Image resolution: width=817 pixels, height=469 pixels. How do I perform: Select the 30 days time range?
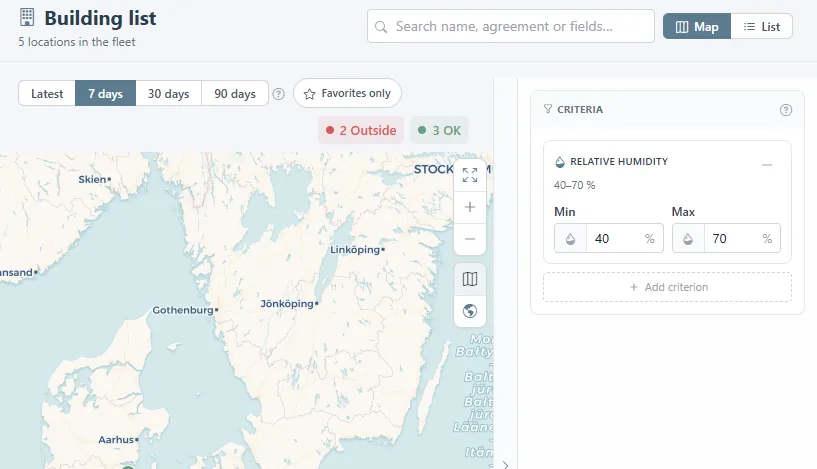pyautogui.click(x=168, y=94)
